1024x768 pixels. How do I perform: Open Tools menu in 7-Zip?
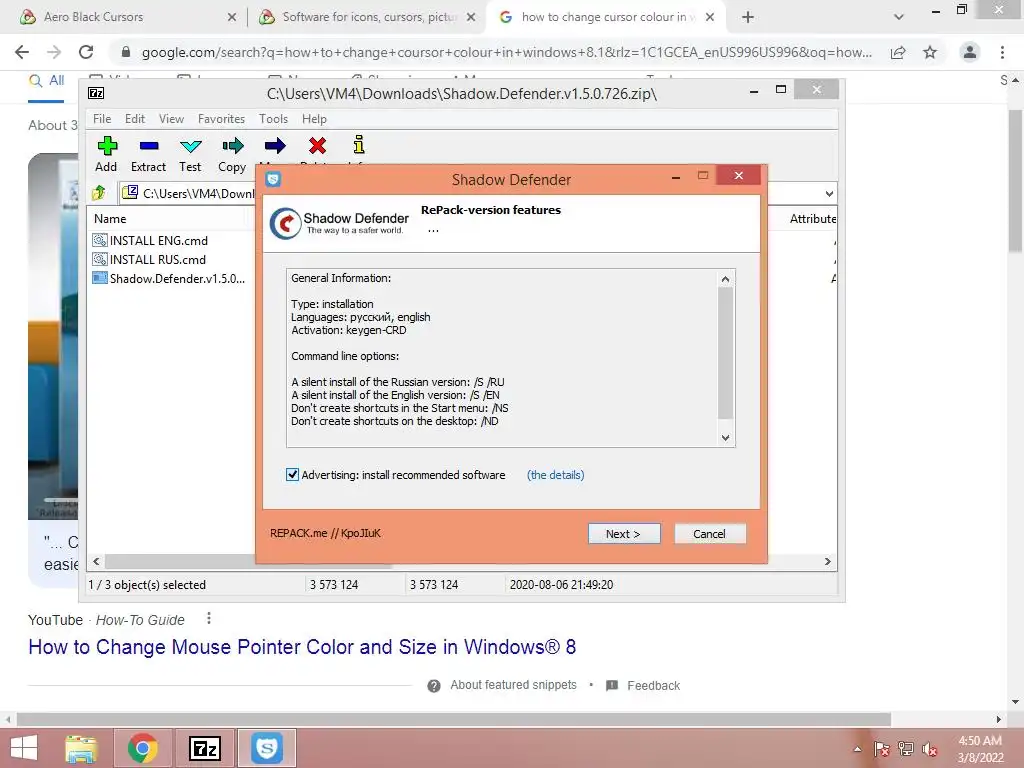coord(273,119)
